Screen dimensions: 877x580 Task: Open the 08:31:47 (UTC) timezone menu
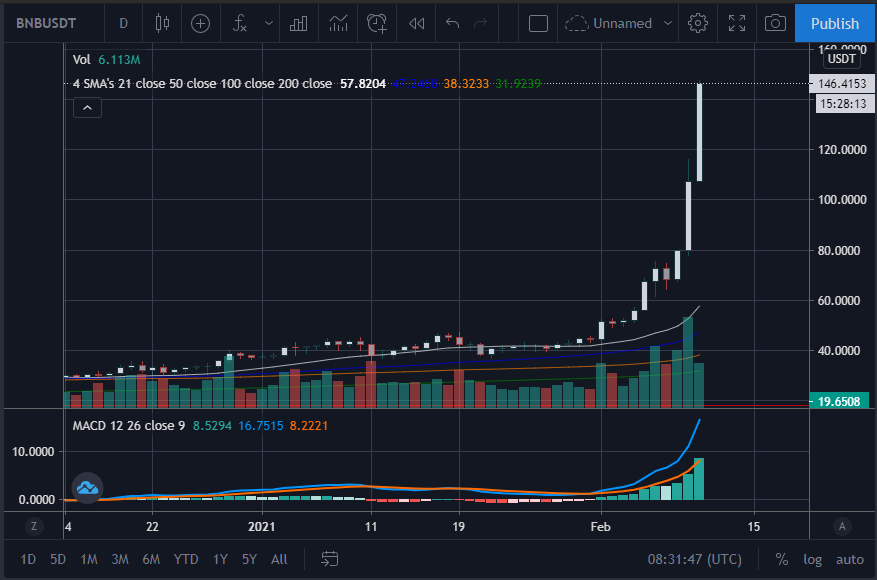point(695,559)
